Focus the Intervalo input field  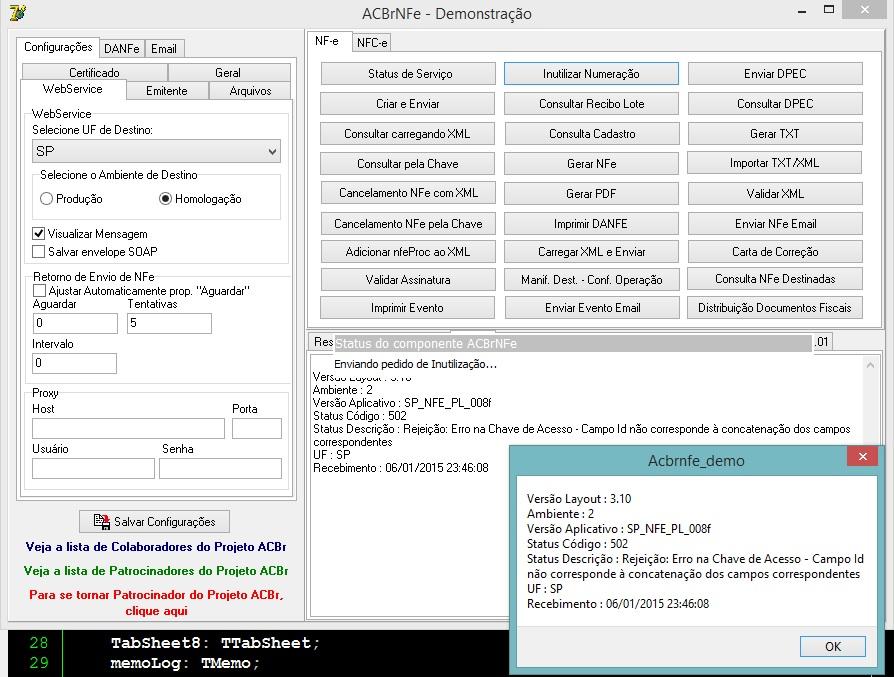[x=75, y=363]
